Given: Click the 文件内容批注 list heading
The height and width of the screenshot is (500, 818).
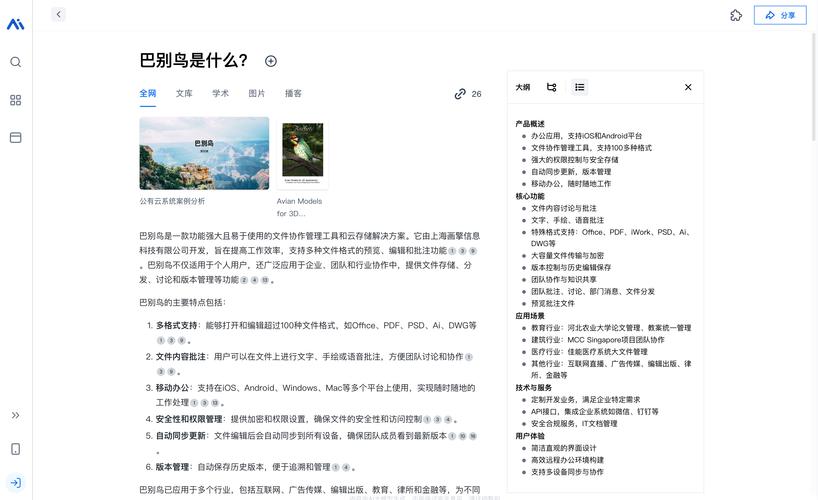Looking at the screenshot, I should tap(181, 356).
